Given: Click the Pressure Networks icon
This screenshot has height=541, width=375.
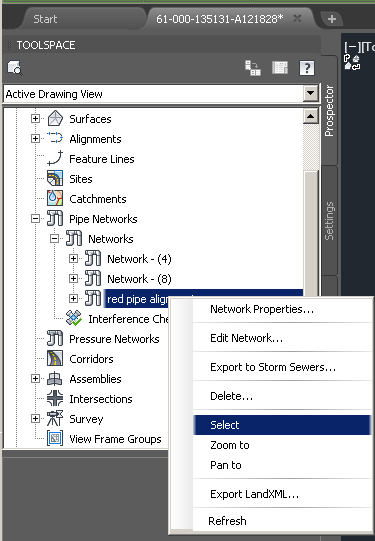Looking at the screenshot, I should [55, 338].
